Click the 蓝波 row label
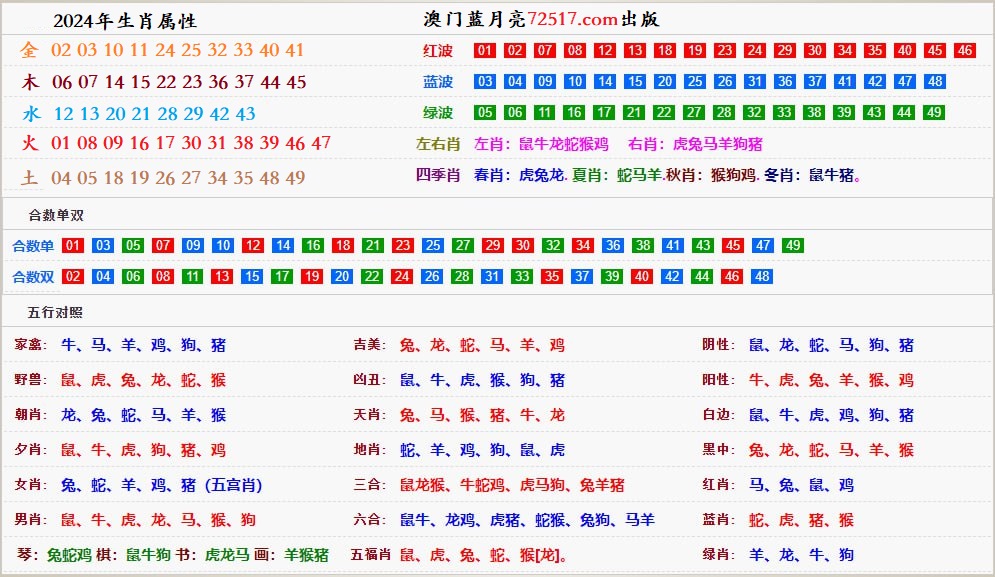The image size is (995, 577). [438, 82]
